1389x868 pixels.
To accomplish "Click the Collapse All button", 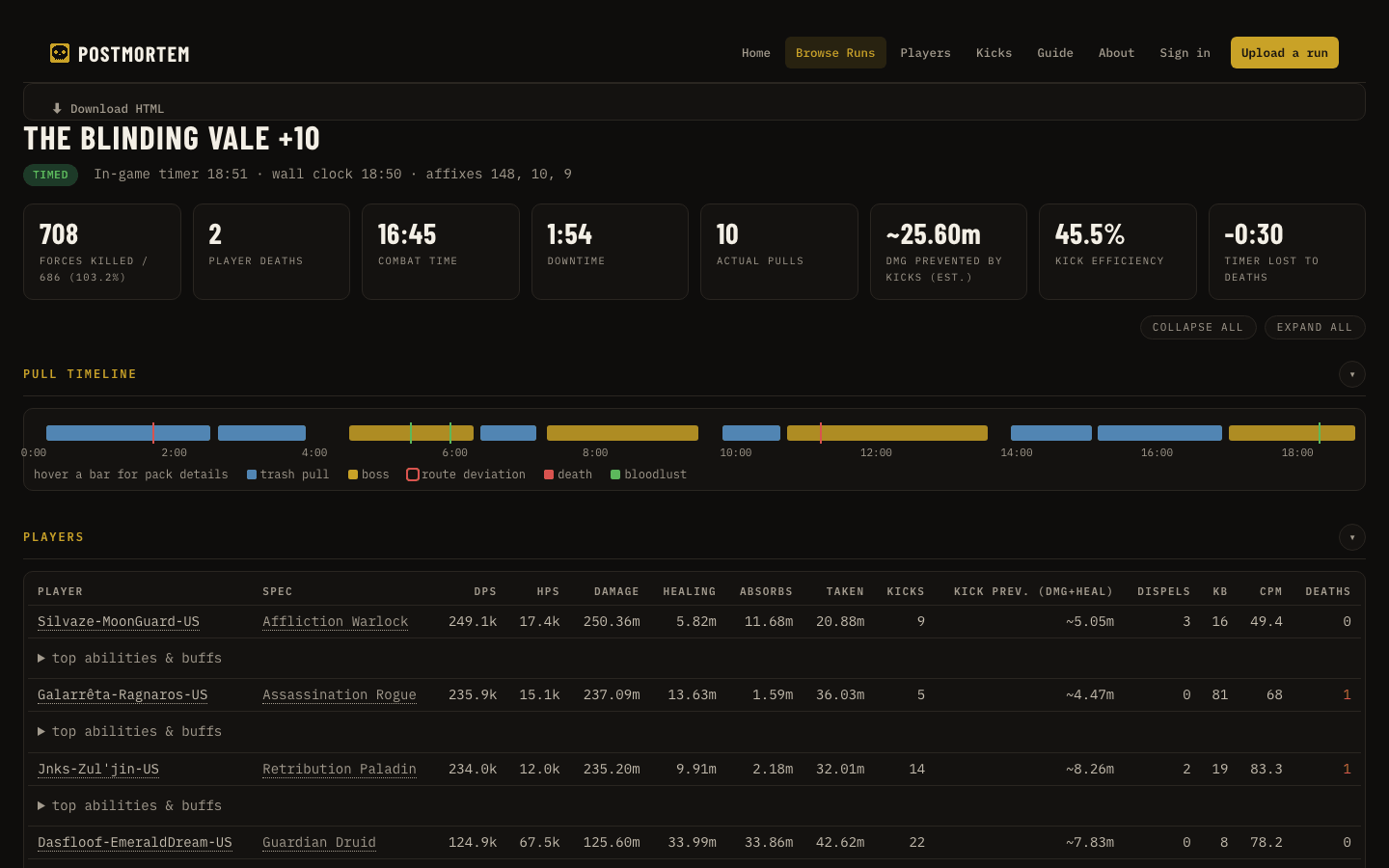I will (x=1198, y=328).
